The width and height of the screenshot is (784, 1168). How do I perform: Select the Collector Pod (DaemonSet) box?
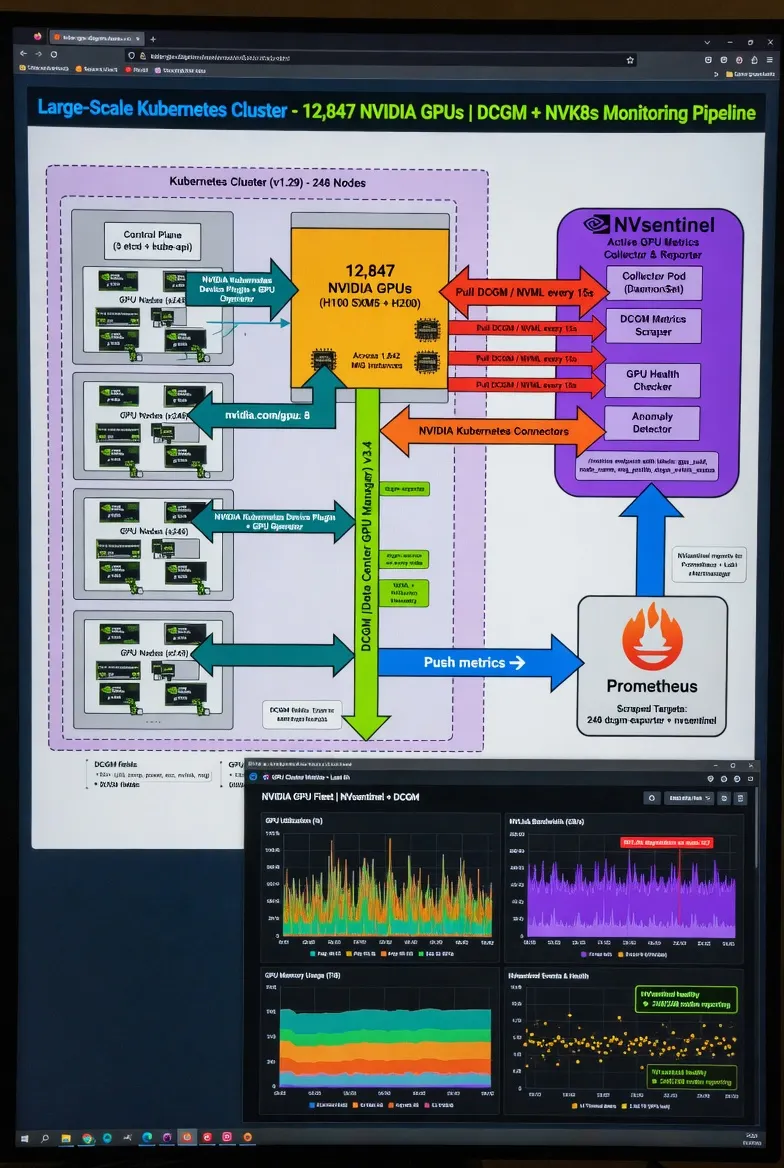(x=654, y=282)
